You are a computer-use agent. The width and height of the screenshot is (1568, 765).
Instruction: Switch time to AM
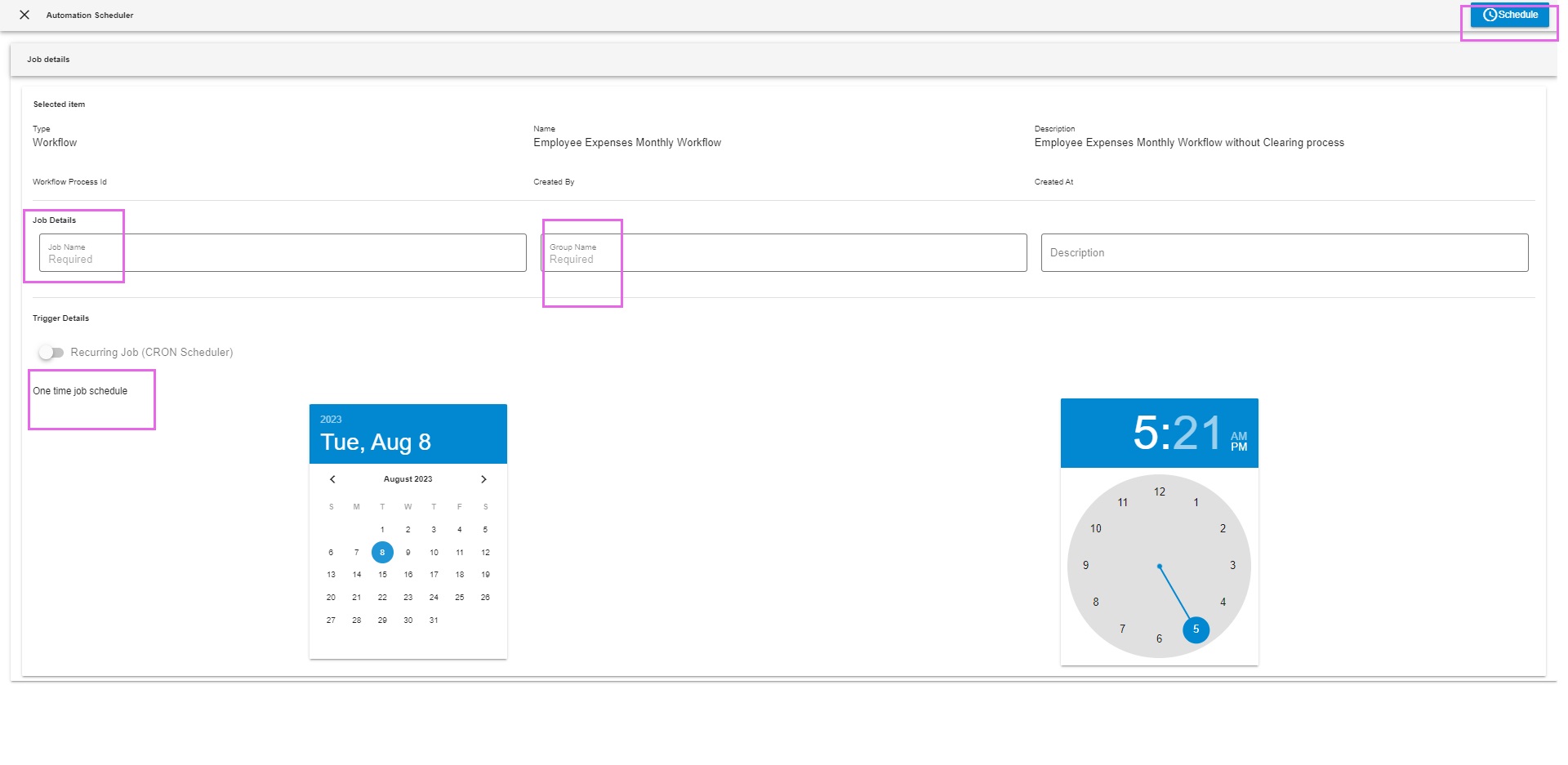pos(1239,436)
